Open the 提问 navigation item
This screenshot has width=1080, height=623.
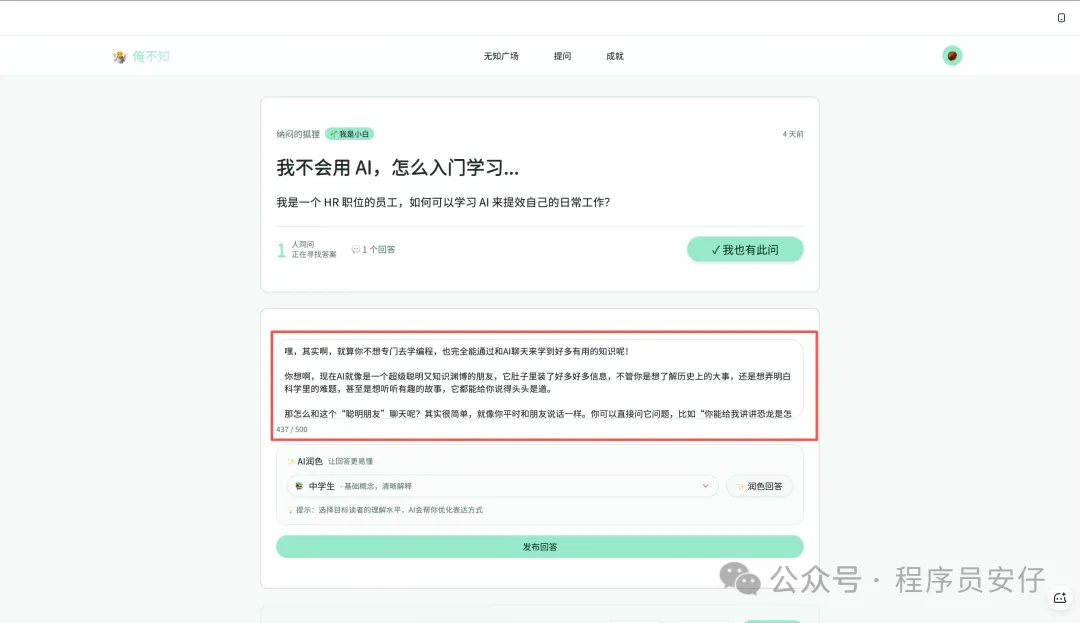(562, 56)
